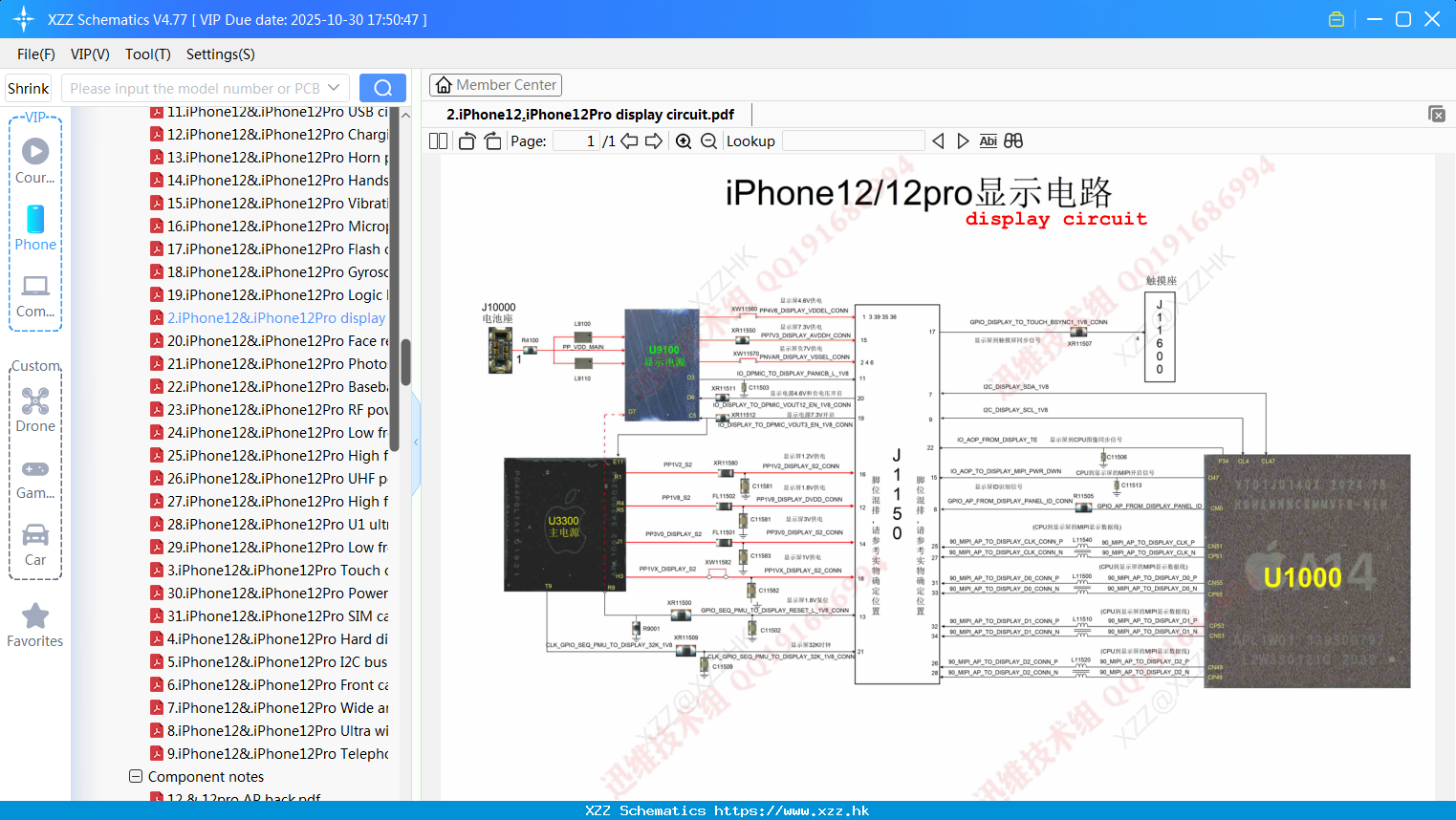Find next lookup result triangle
The image size is (1456, 820).
pos(963,141)
